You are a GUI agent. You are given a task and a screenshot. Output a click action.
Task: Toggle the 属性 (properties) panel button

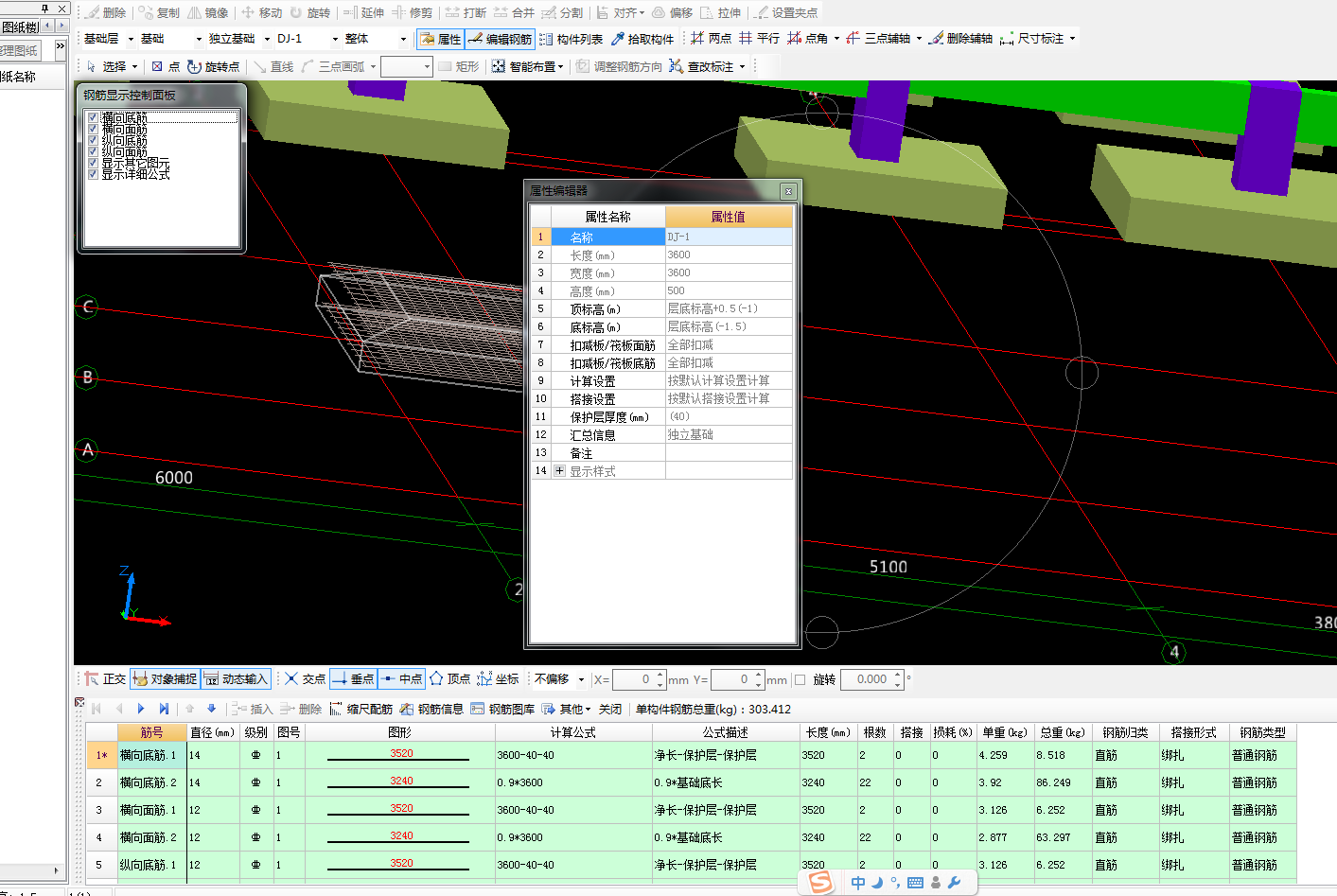tap(440, 39)
